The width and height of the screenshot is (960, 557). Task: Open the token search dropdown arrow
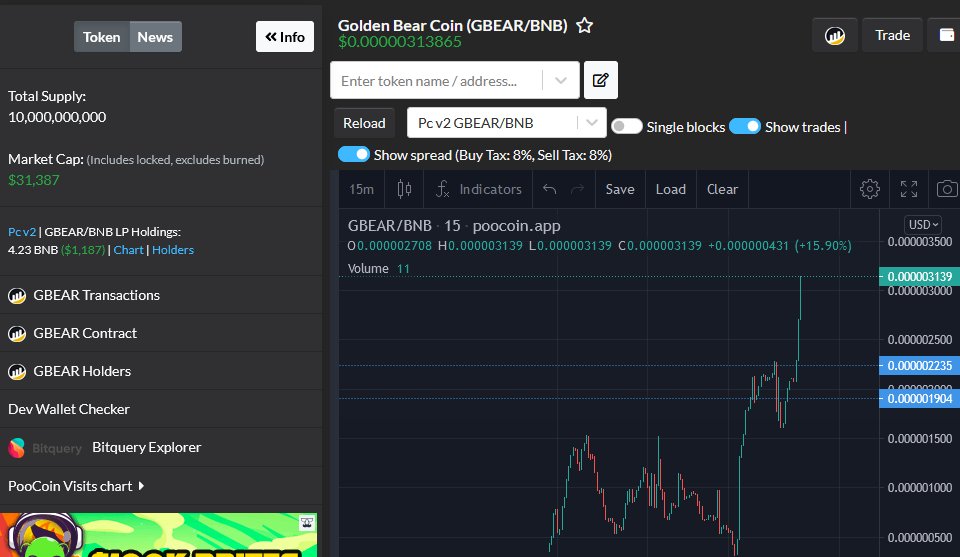point(561,81)
